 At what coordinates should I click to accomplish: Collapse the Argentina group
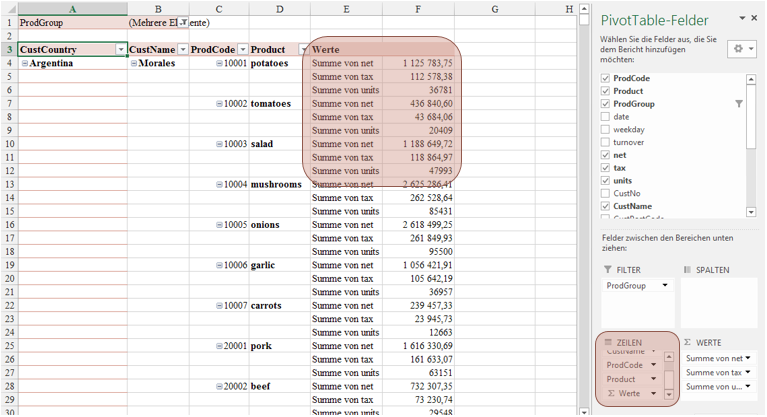(x=25, y=64)
